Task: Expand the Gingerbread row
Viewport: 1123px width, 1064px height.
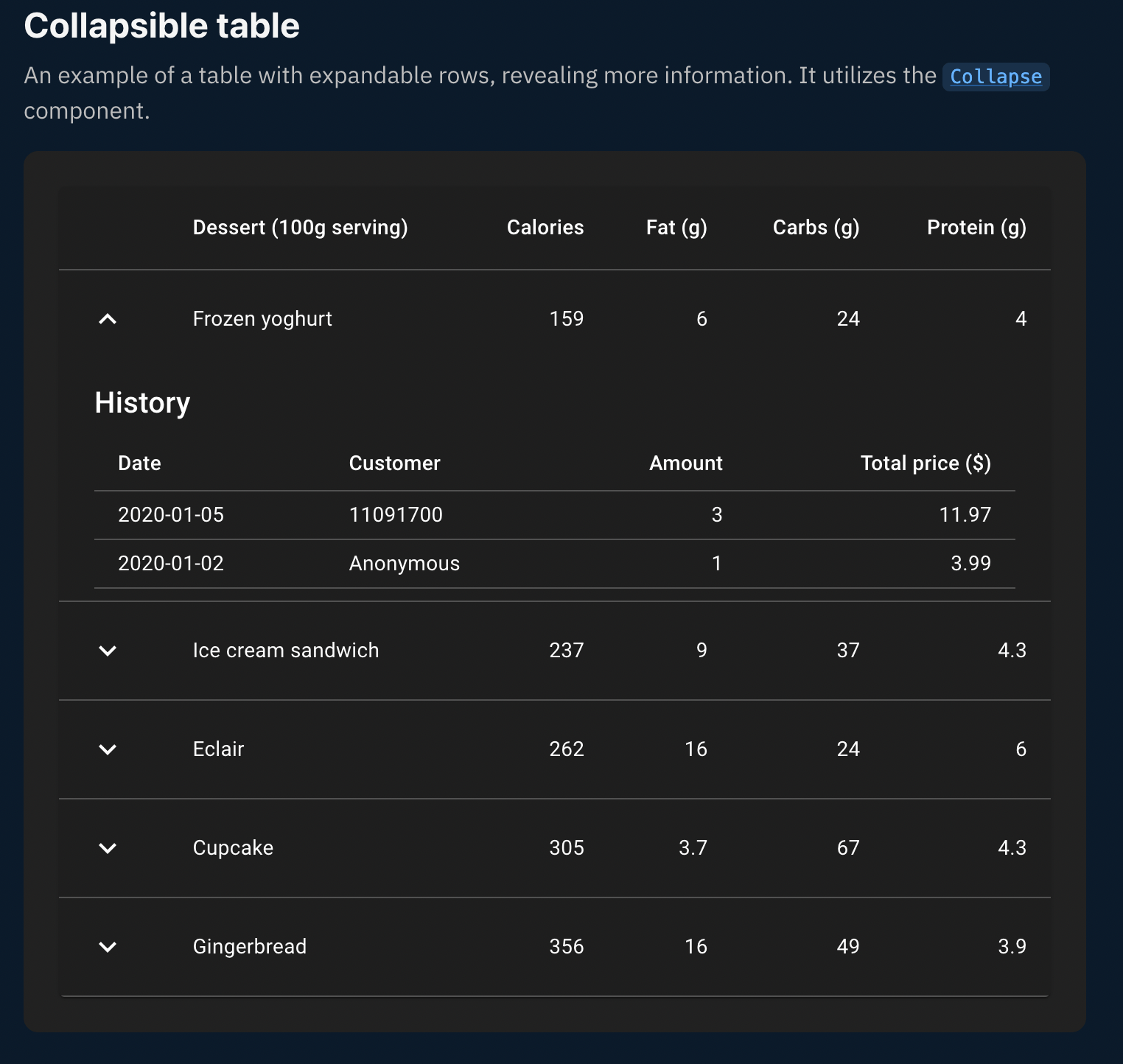Action: click(108, 947)
